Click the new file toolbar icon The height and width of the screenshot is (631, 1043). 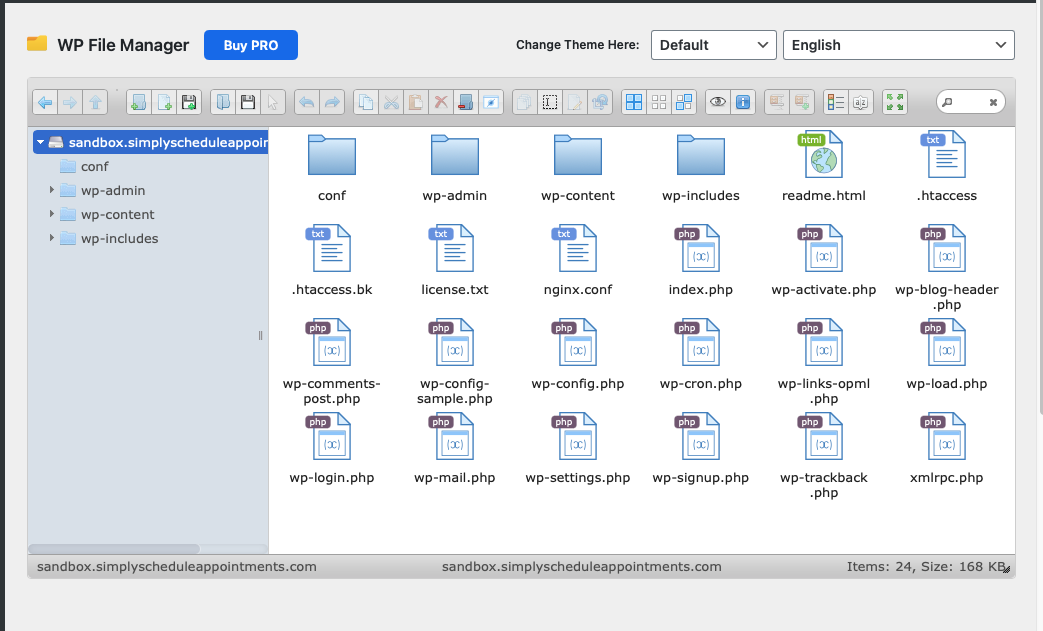tap(163, 102)
